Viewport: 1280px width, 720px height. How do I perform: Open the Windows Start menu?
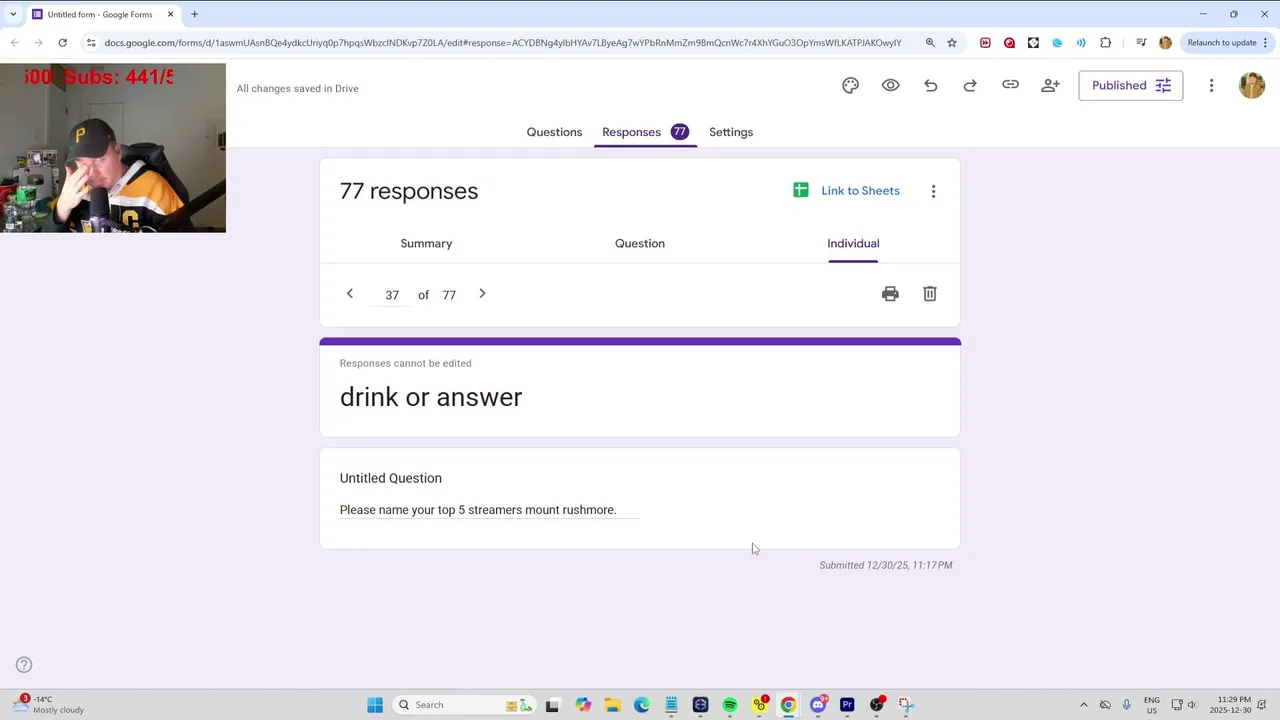pyautogui.click(x=375, y=705)
